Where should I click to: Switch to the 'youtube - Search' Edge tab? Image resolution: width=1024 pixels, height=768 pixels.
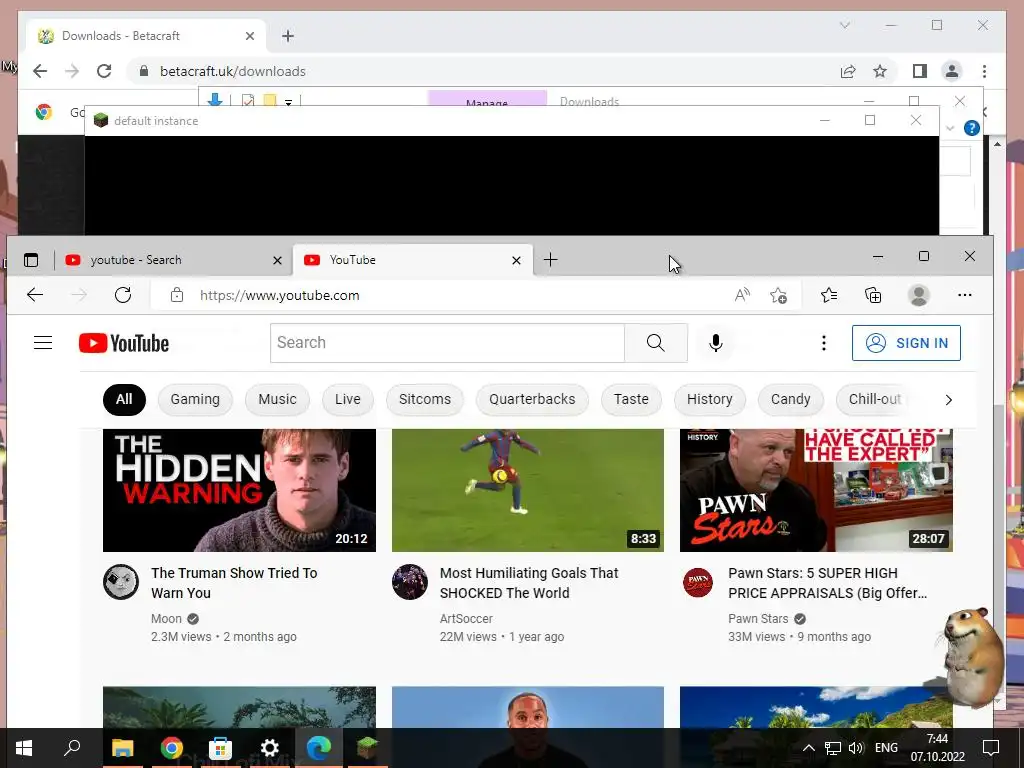tap(173, 260)
